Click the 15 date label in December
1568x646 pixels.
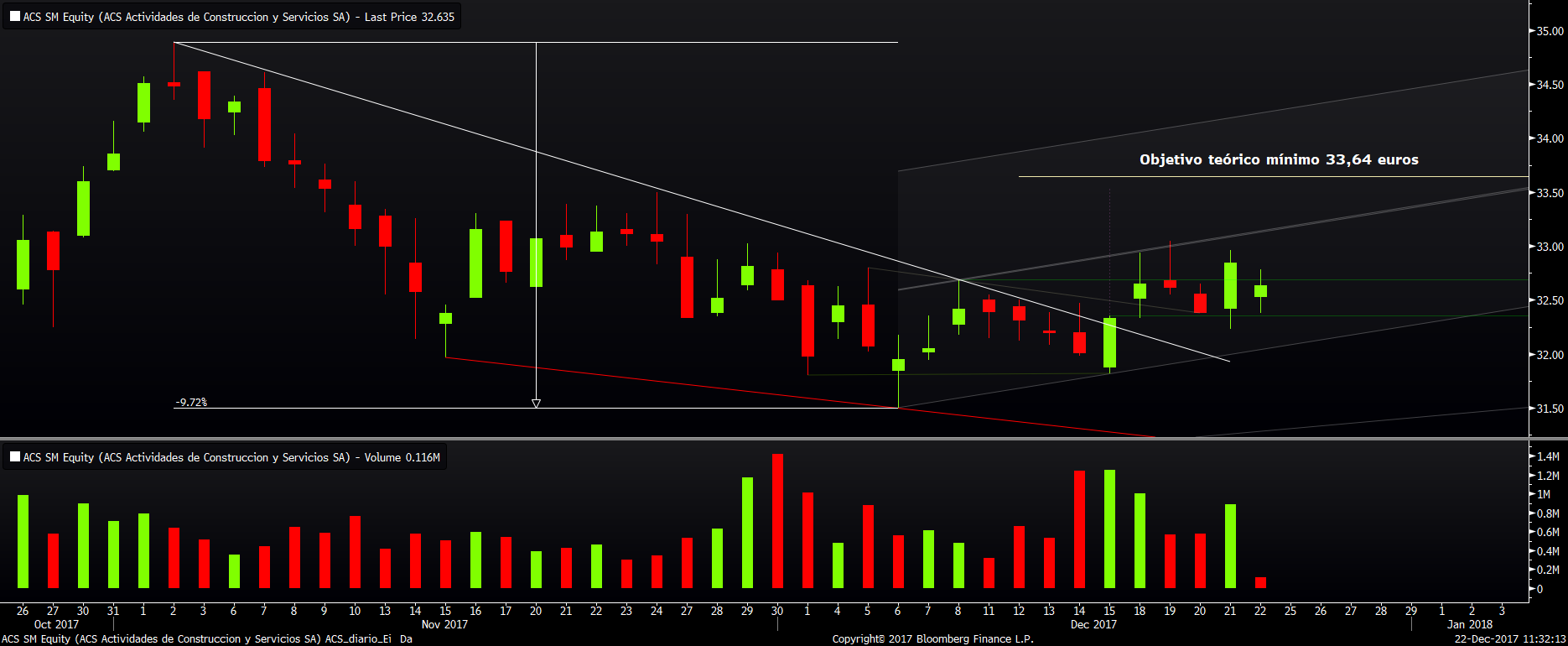pyautogui.click(x=1109, y=611)
